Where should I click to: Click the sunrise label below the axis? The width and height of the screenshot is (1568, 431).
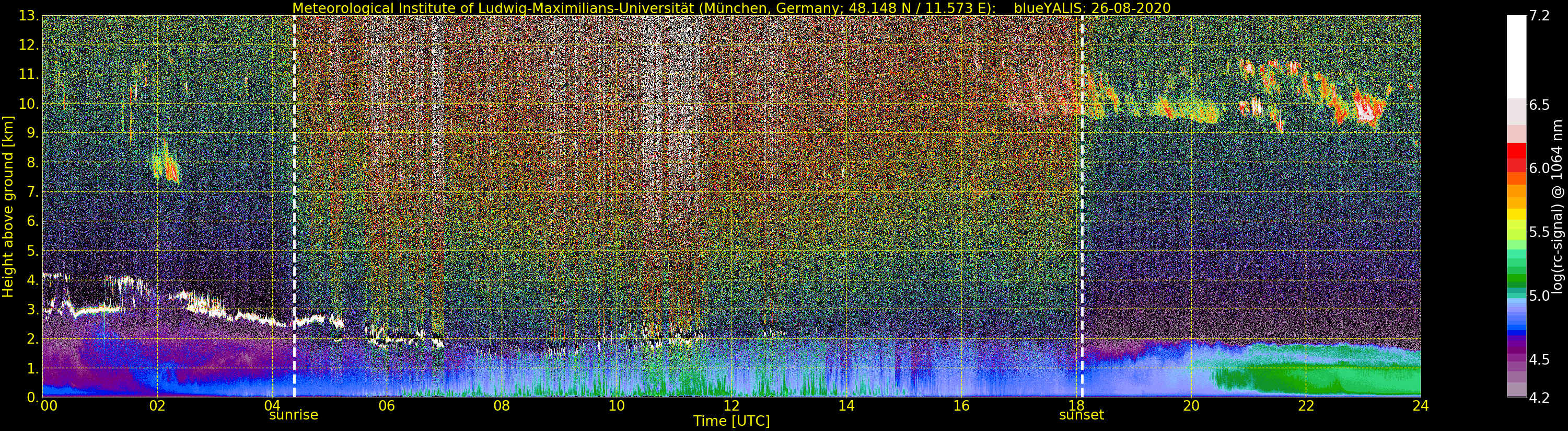[294, 415]
